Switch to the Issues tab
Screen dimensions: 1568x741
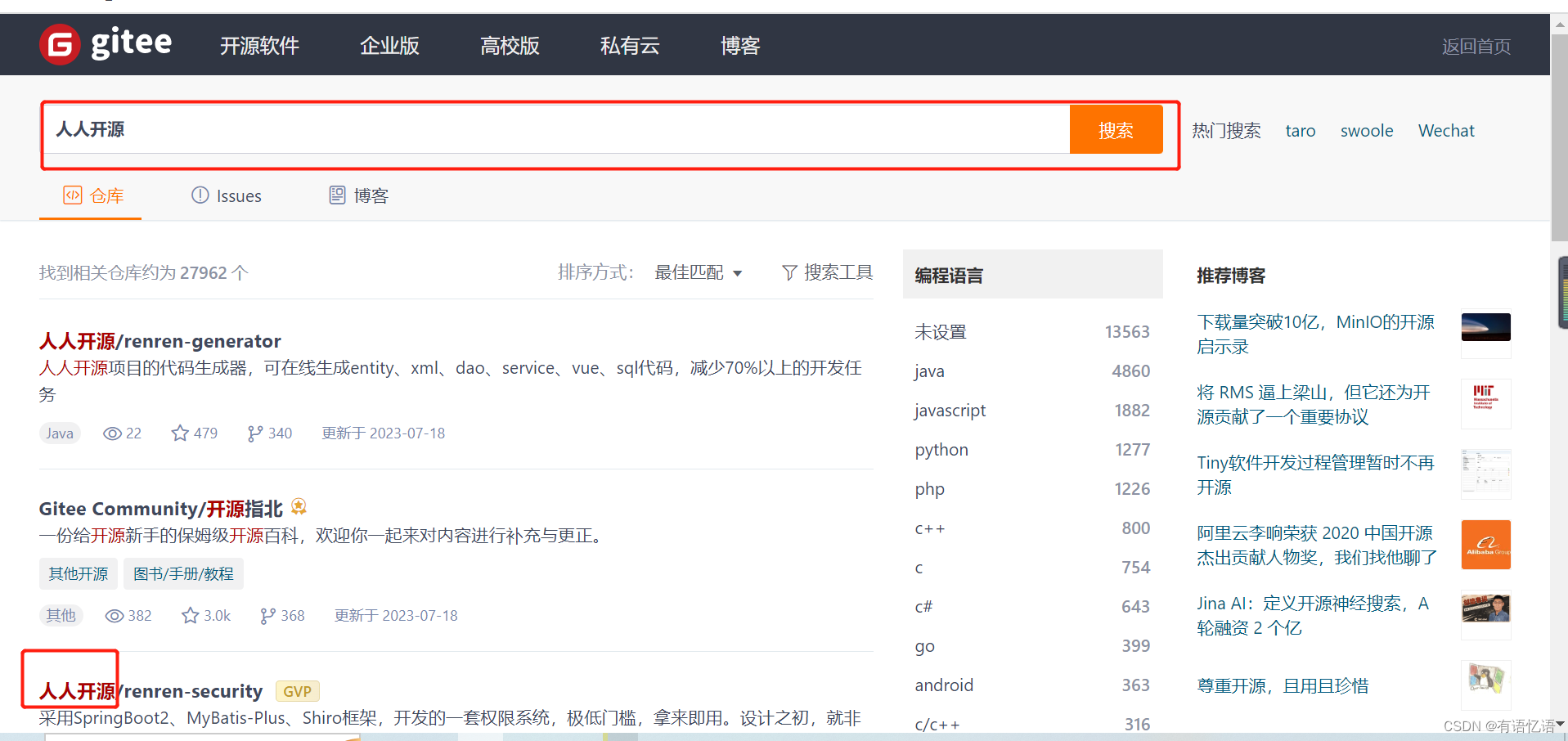[227, 195]
